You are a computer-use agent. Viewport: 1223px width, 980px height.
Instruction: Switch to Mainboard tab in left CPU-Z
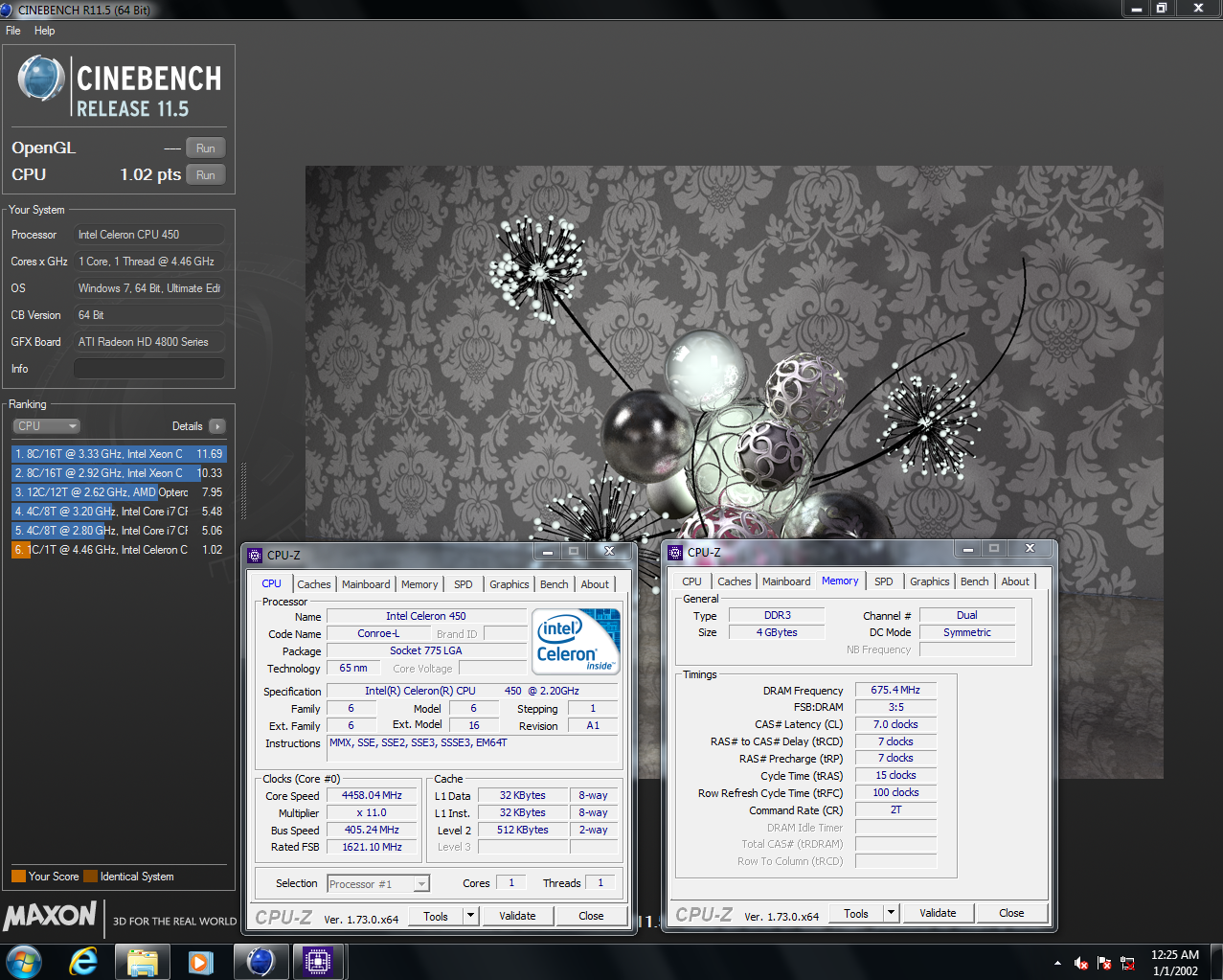(366, 584)
